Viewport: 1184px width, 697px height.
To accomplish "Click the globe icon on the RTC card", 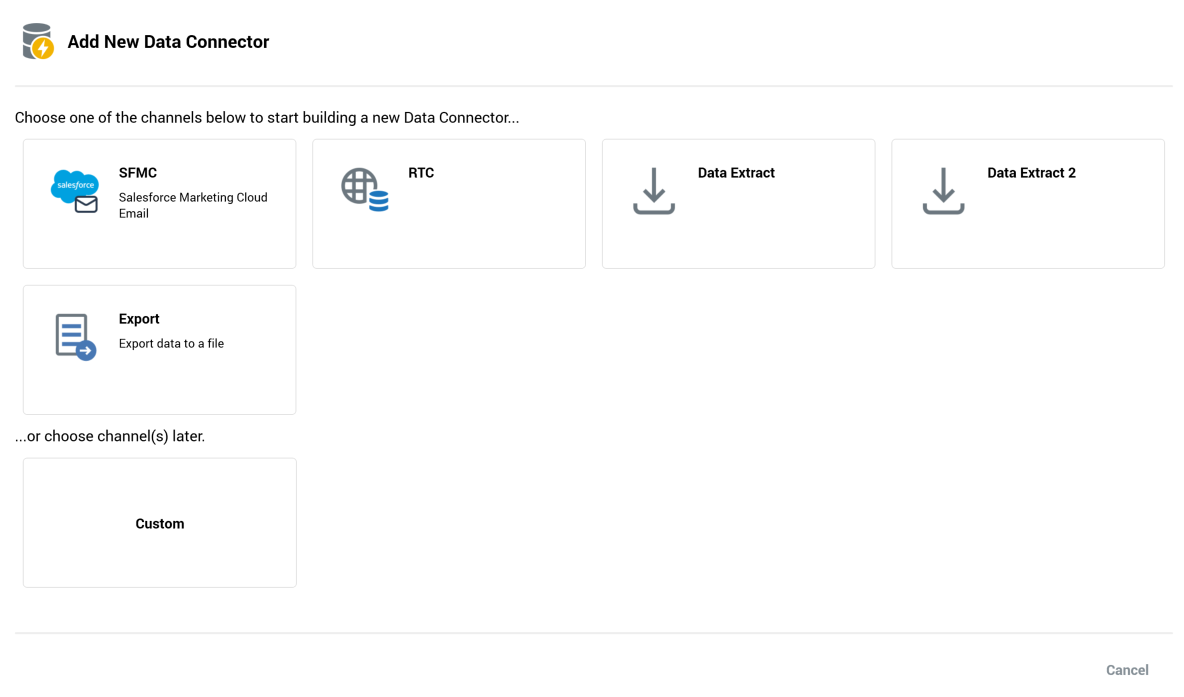I will click(x=358, y=185).
